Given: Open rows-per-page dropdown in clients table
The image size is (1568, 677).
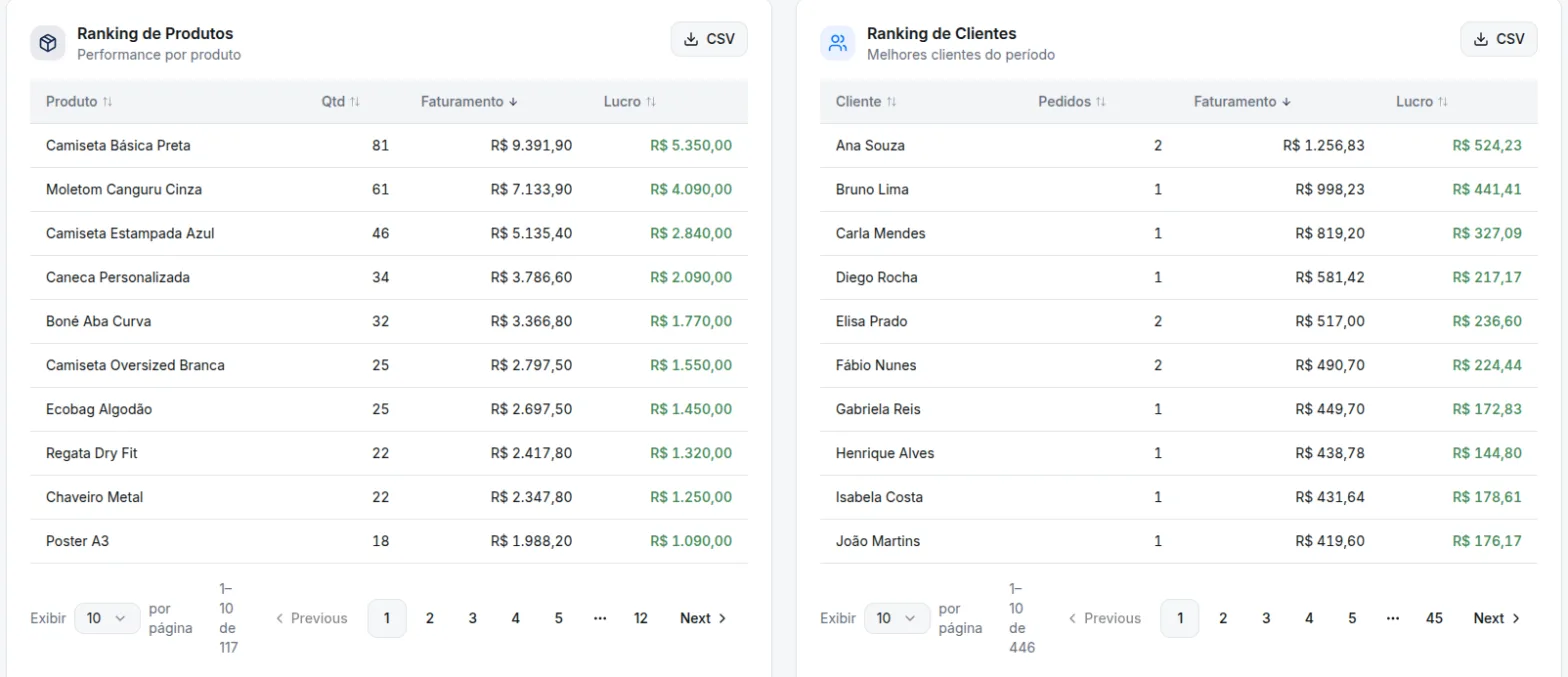Looking at the screenshot, I should point(897,618).
